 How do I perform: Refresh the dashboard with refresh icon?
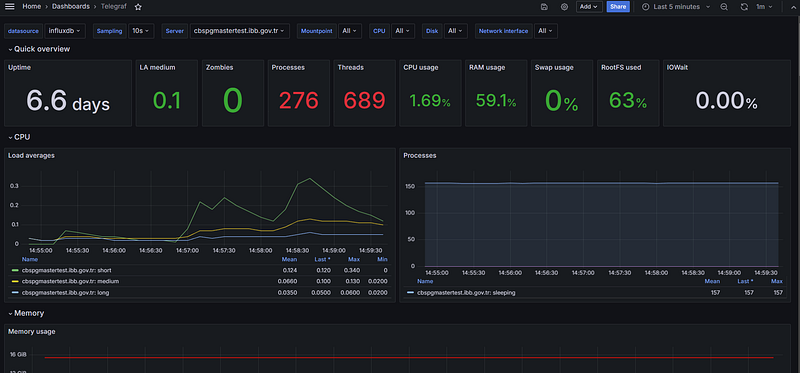[x=744, y=7]
